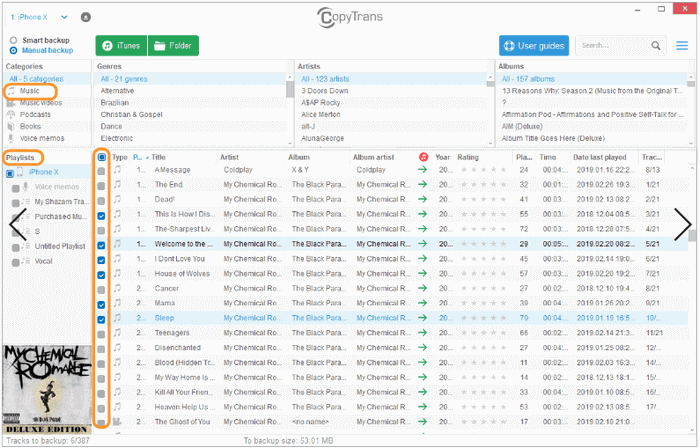Click green arrow for Teenagers row
The image size is (700, 448).
[x=422, y=333]
